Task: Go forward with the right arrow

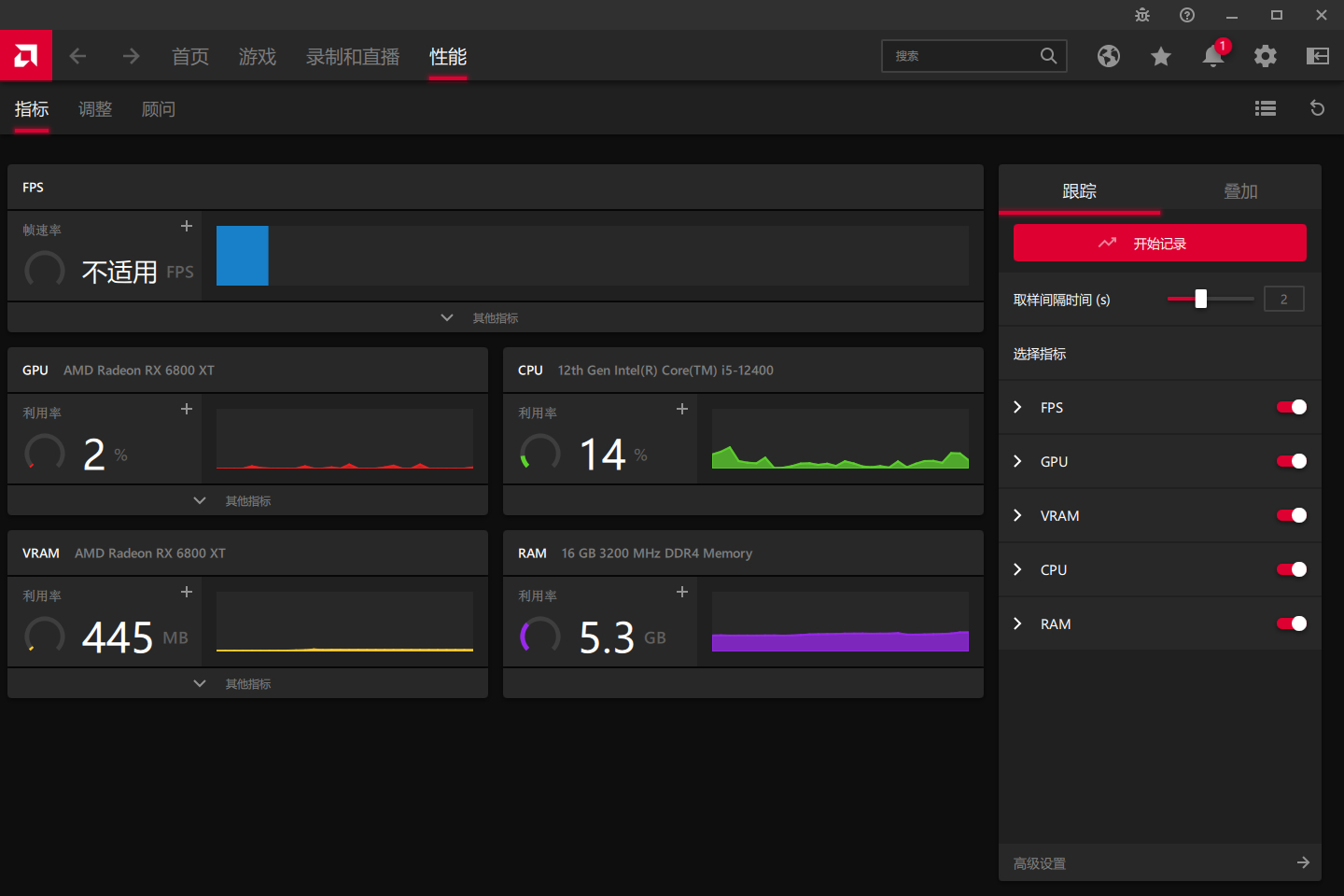Action: [131, 56]
